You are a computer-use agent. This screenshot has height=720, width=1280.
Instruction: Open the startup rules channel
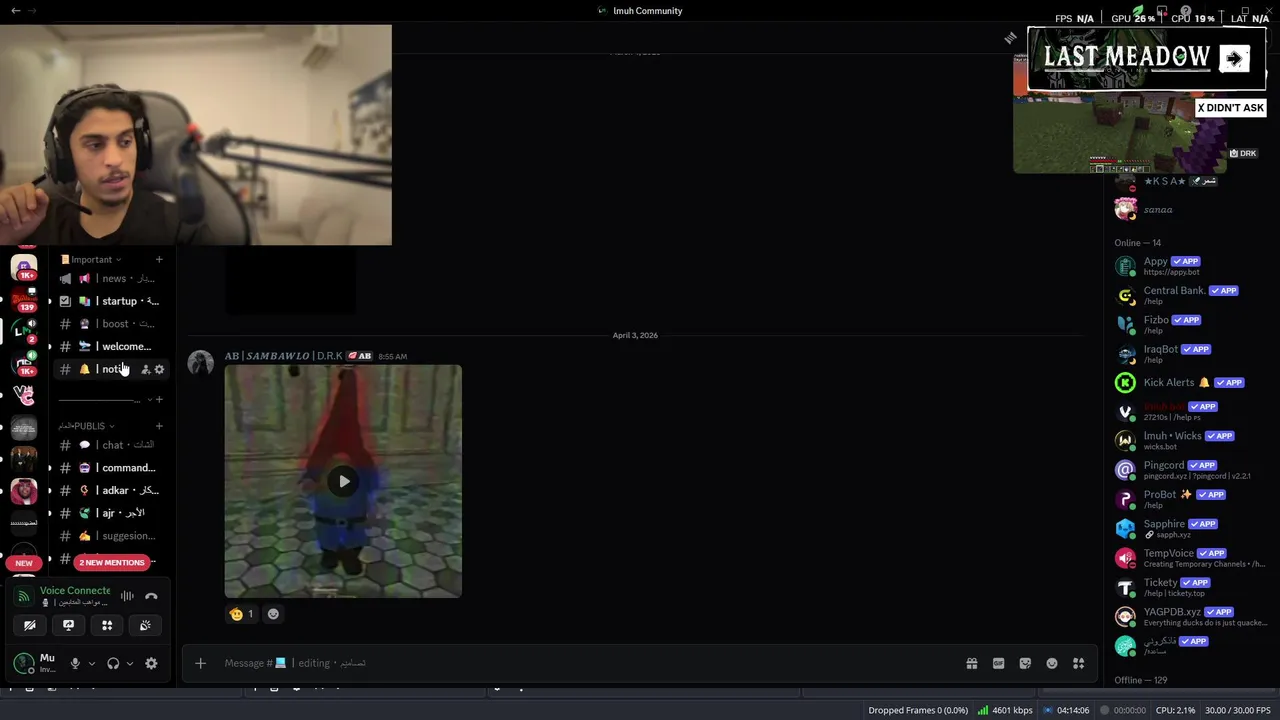pos(112,301)
